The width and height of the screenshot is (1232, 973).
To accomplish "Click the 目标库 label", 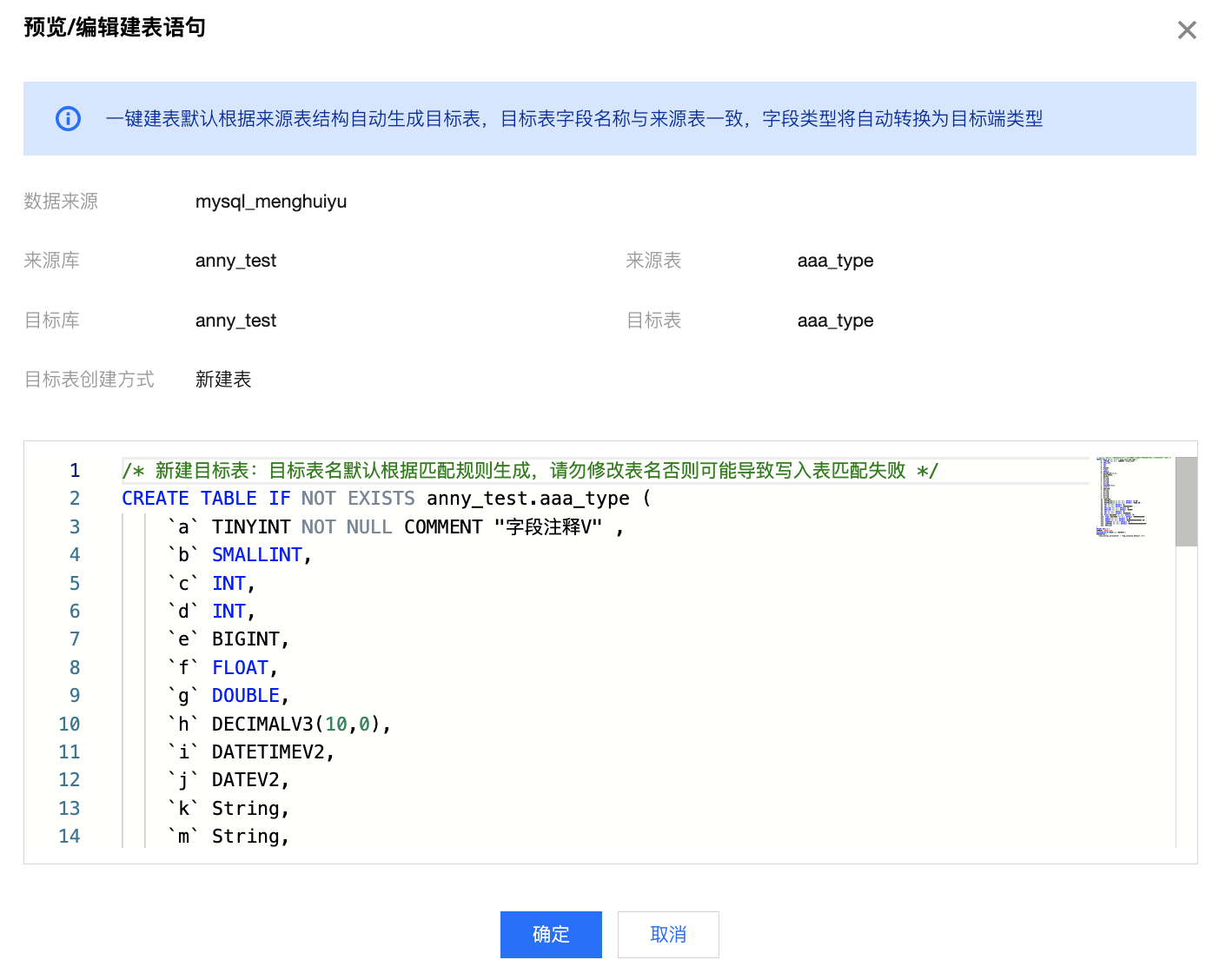I will coord(52,321).
